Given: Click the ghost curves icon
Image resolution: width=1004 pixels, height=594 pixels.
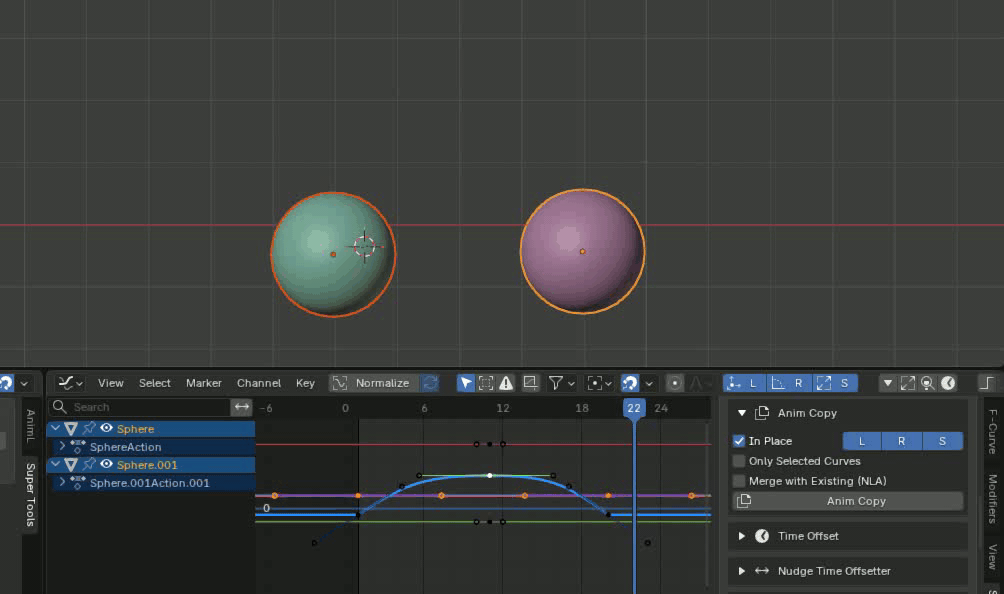Looking at the screenshot, I should (530, 383).
